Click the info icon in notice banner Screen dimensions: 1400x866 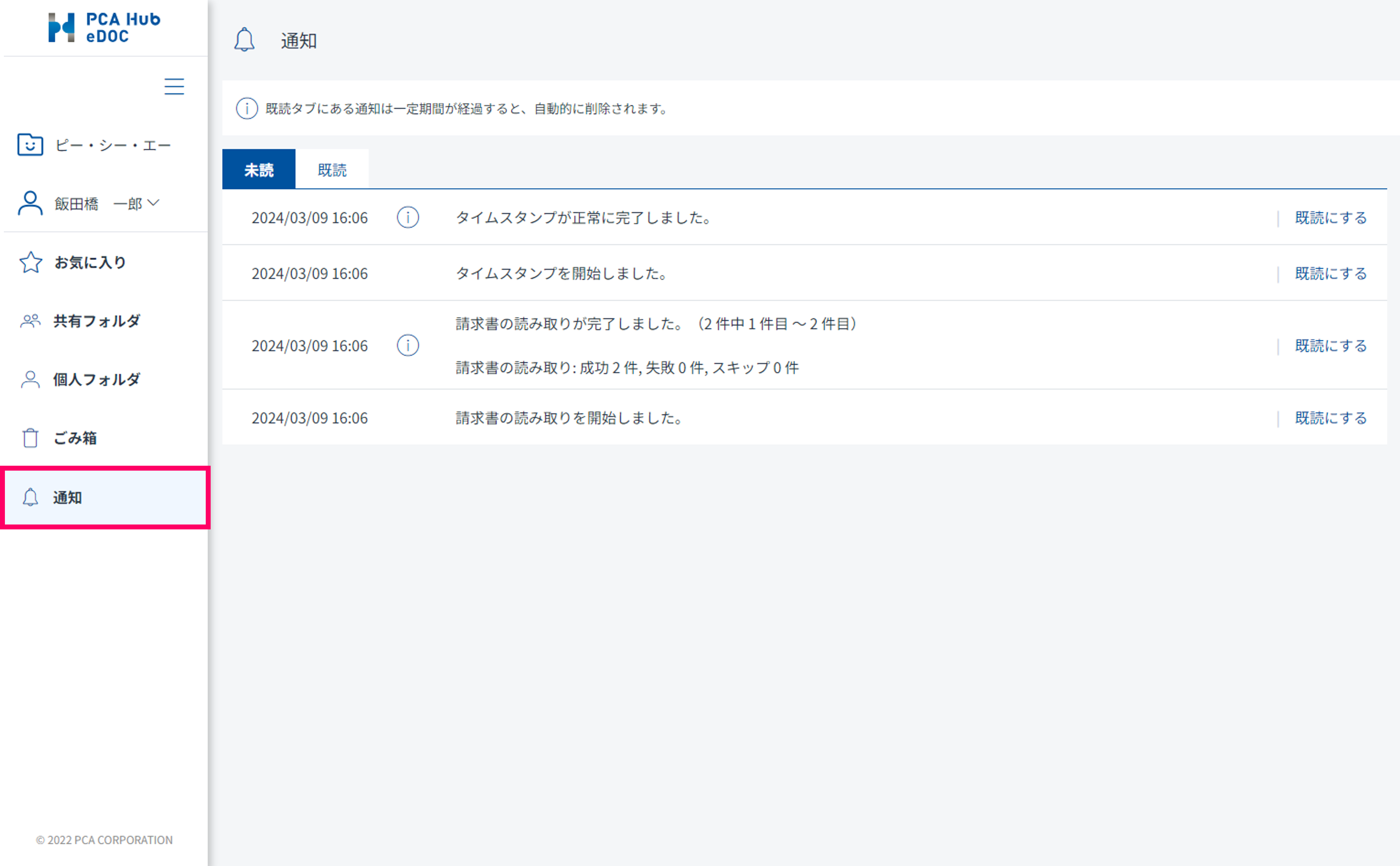pos(247,108)
